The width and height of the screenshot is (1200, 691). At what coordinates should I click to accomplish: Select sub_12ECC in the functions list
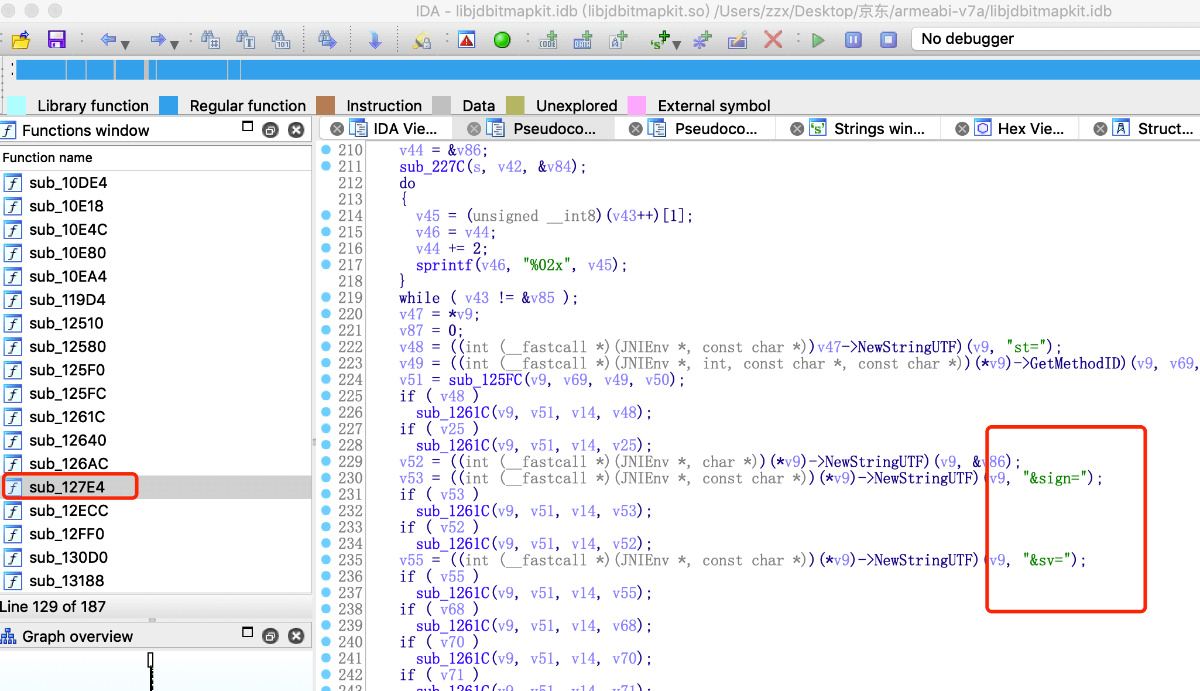click(x=66, y=511)
